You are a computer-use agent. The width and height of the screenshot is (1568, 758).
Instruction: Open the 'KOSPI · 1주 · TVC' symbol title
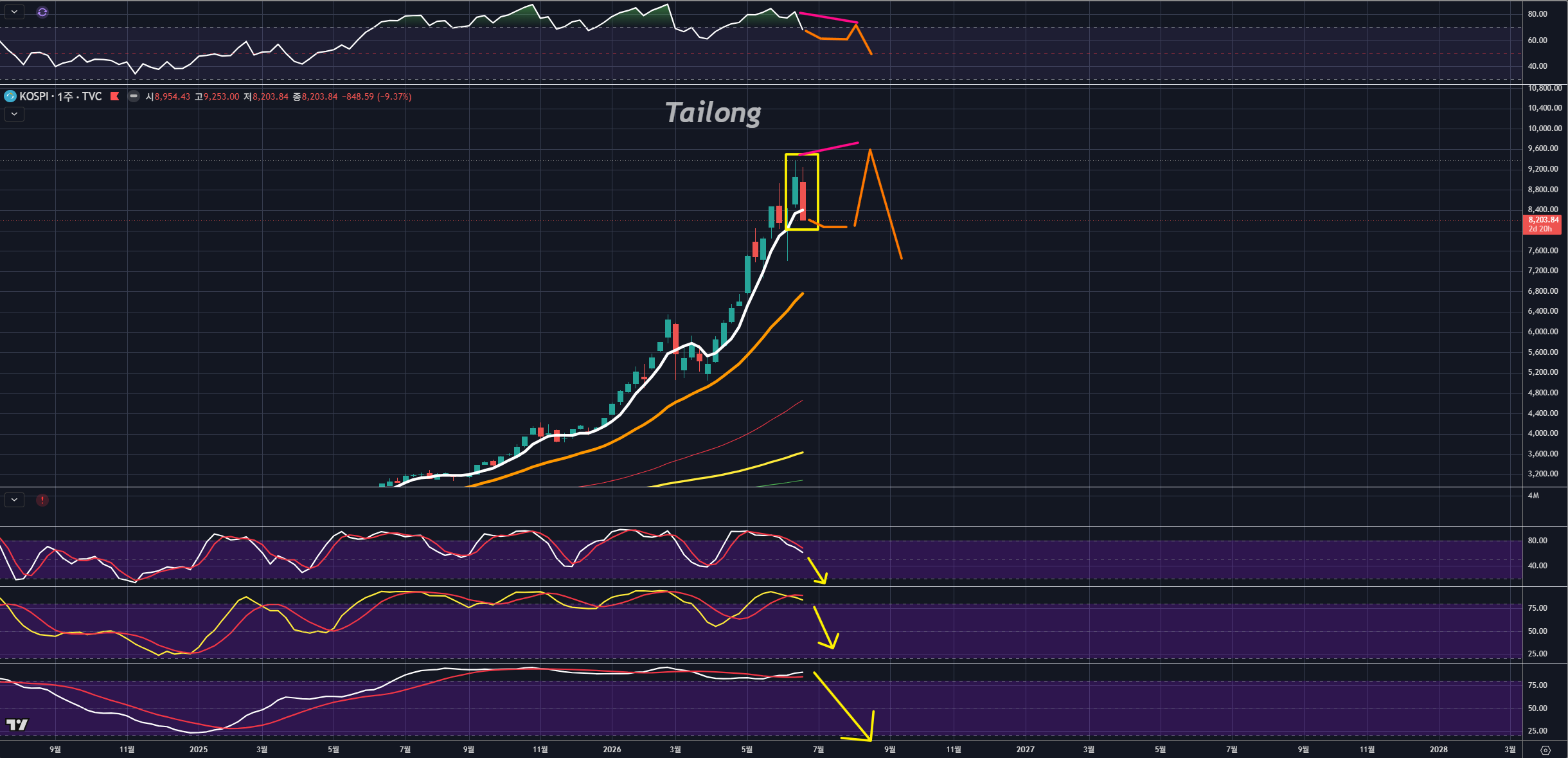pos(60,96)
